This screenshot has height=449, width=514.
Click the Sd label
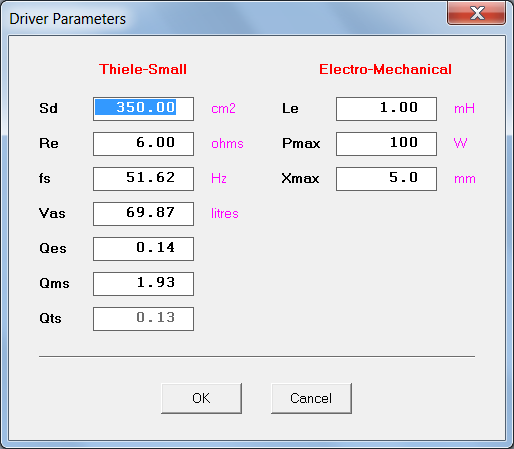(x=48, y=108)
